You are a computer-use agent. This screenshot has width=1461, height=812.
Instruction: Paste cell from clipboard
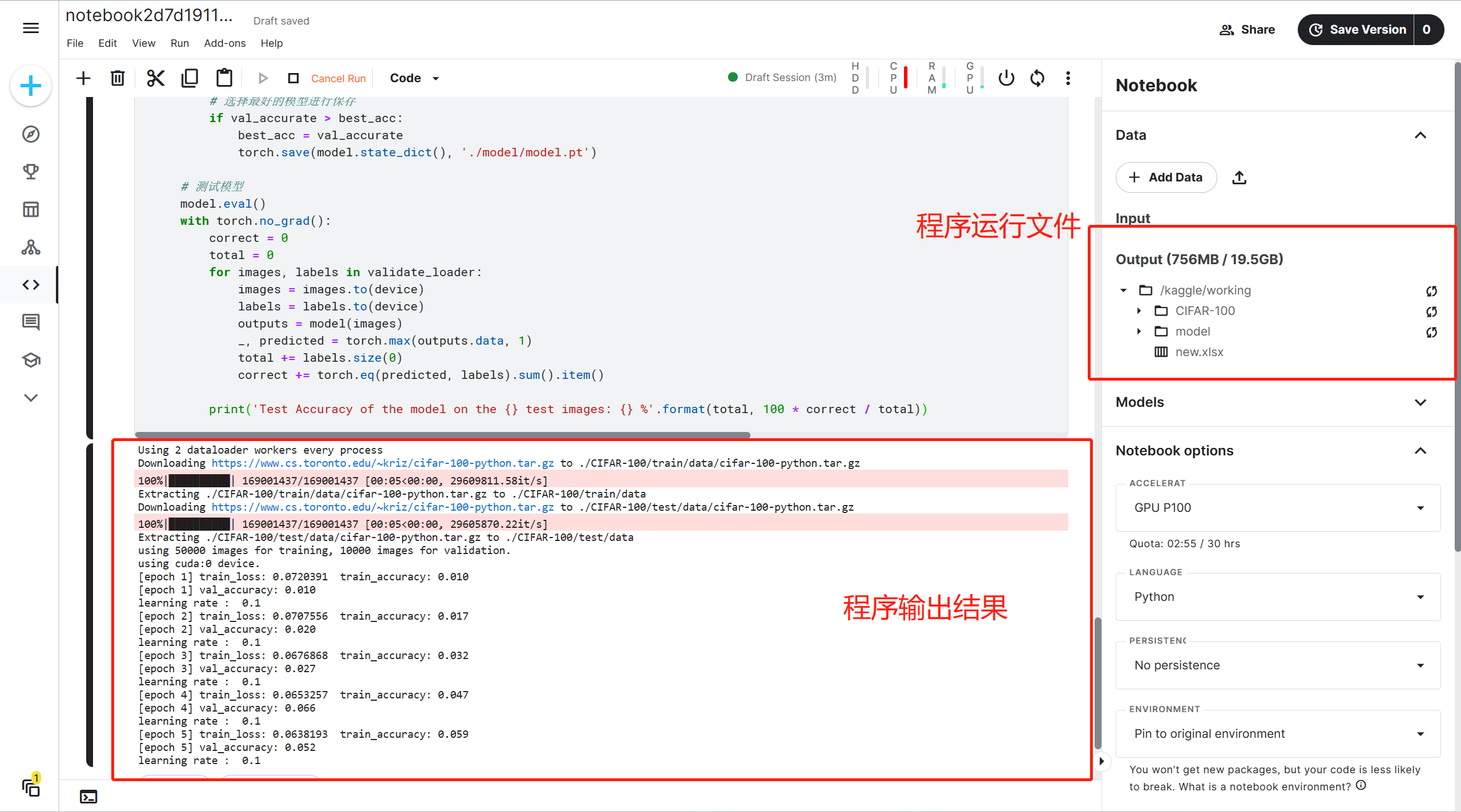click(x=224, y=78)
